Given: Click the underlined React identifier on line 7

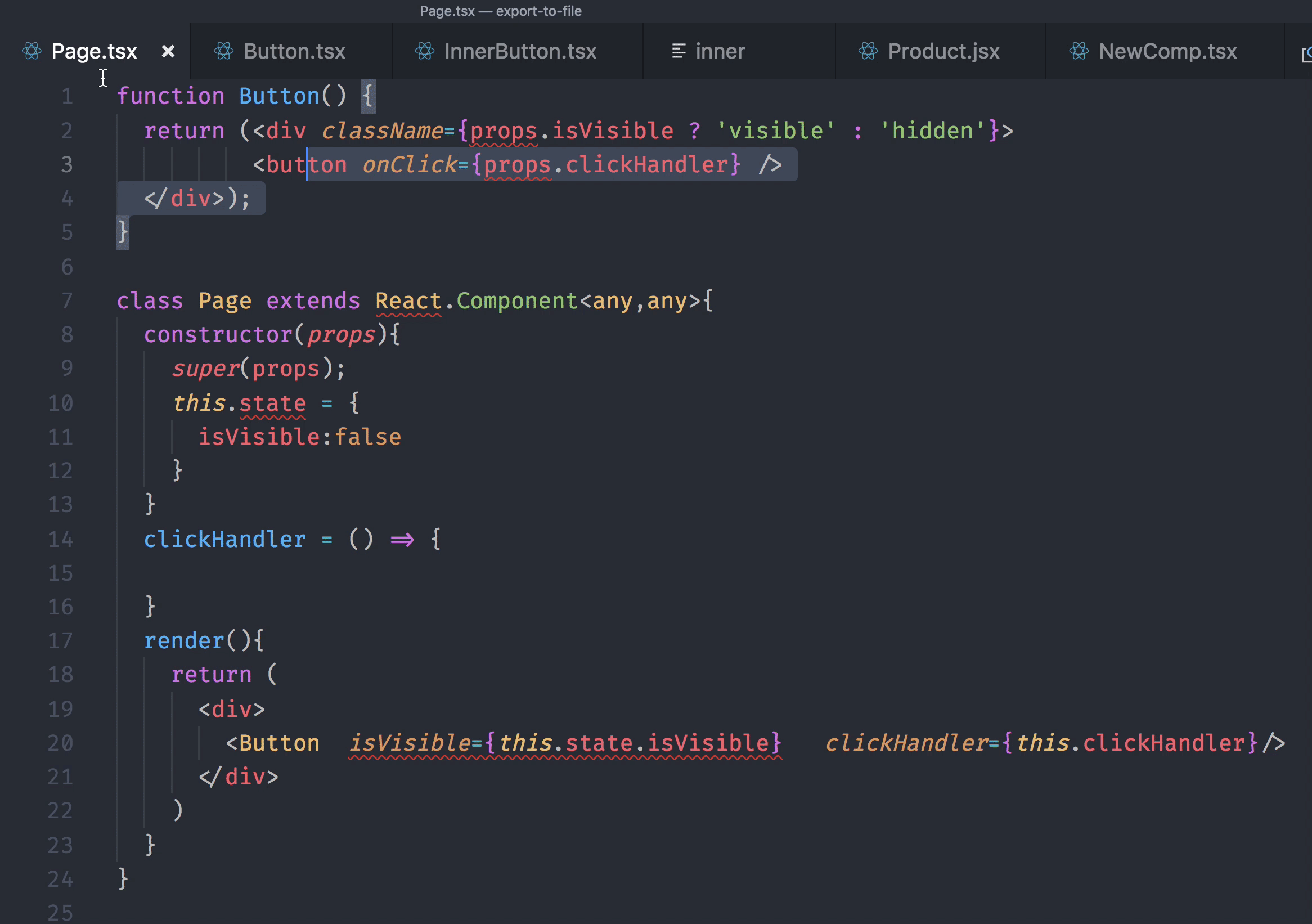Looking at the screenshot, I should (x=408, y=300).
